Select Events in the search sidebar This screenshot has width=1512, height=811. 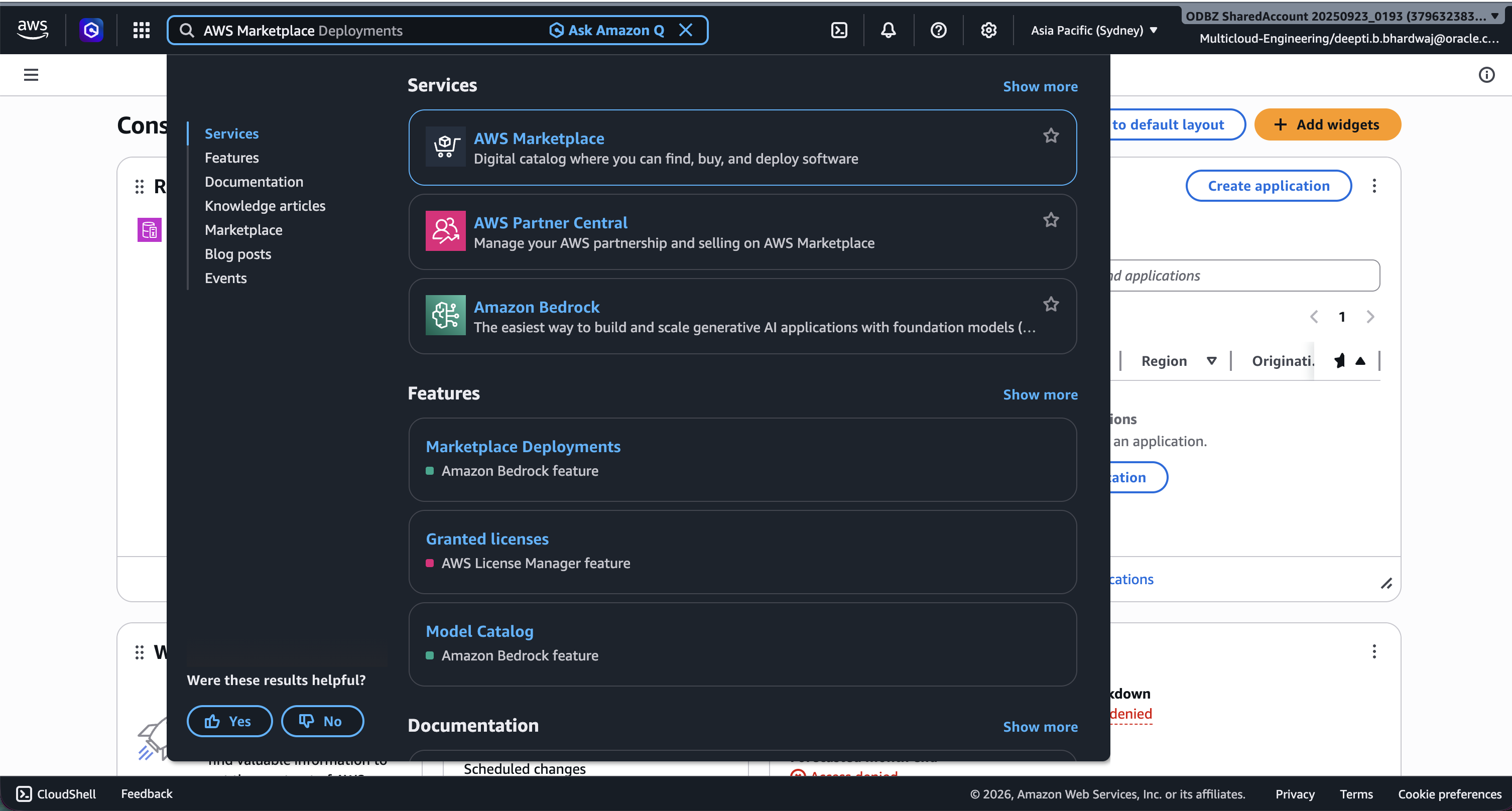click(x=225, y=278)
